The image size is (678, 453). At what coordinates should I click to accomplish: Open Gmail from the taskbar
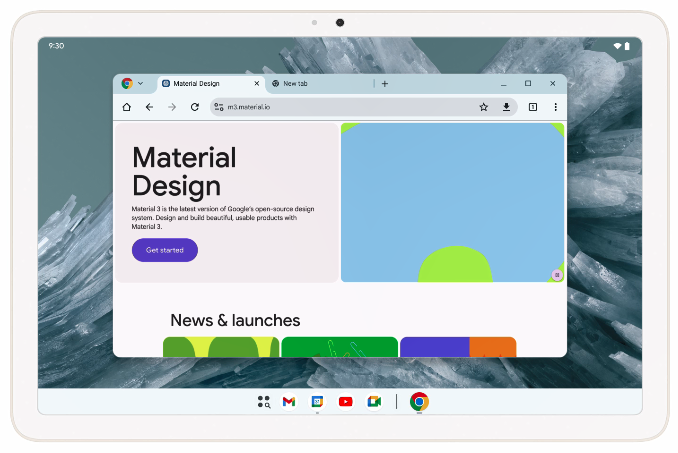tap(289, 401)
